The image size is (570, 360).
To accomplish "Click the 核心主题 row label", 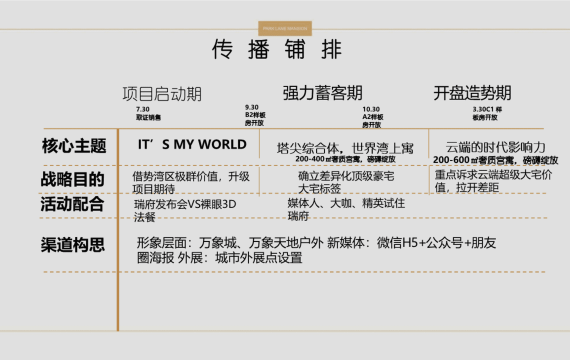I will coord(74,146).
